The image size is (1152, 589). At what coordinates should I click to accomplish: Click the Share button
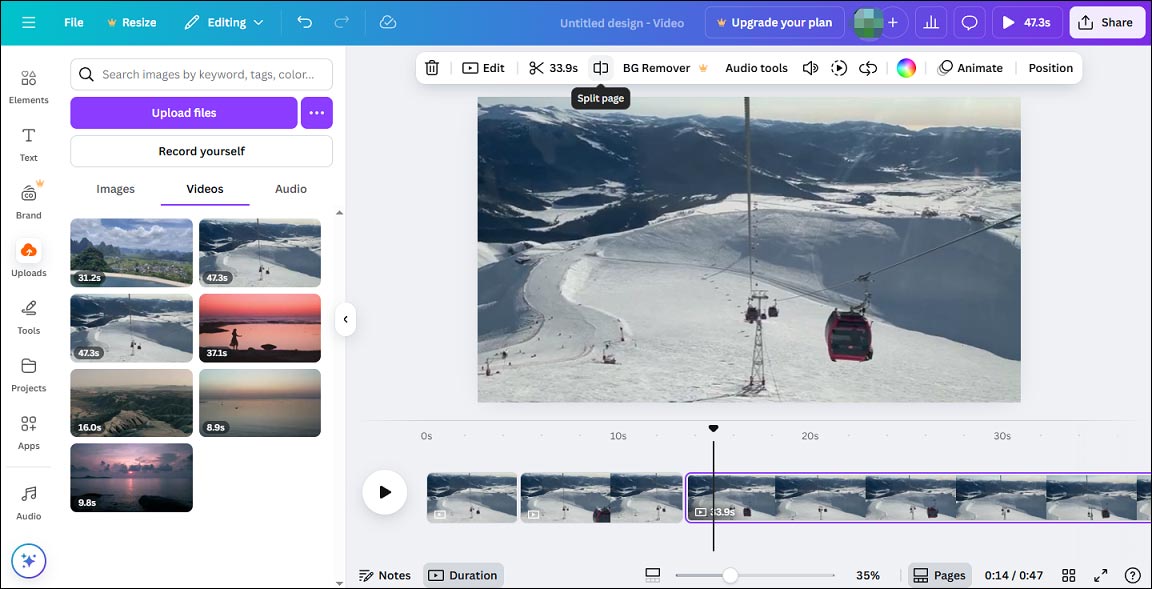pyautogui.click(x=1106, y=22)
